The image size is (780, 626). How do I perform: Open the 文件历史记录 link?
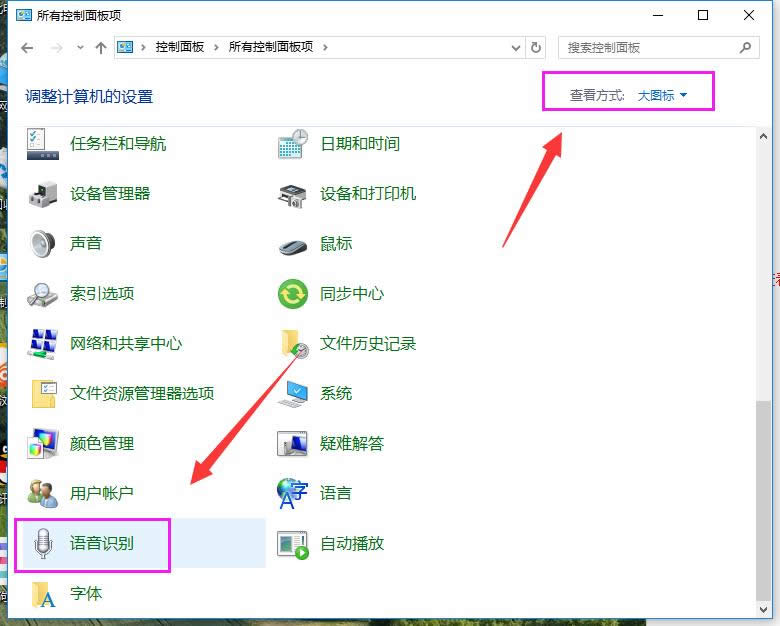coord(368,344)
